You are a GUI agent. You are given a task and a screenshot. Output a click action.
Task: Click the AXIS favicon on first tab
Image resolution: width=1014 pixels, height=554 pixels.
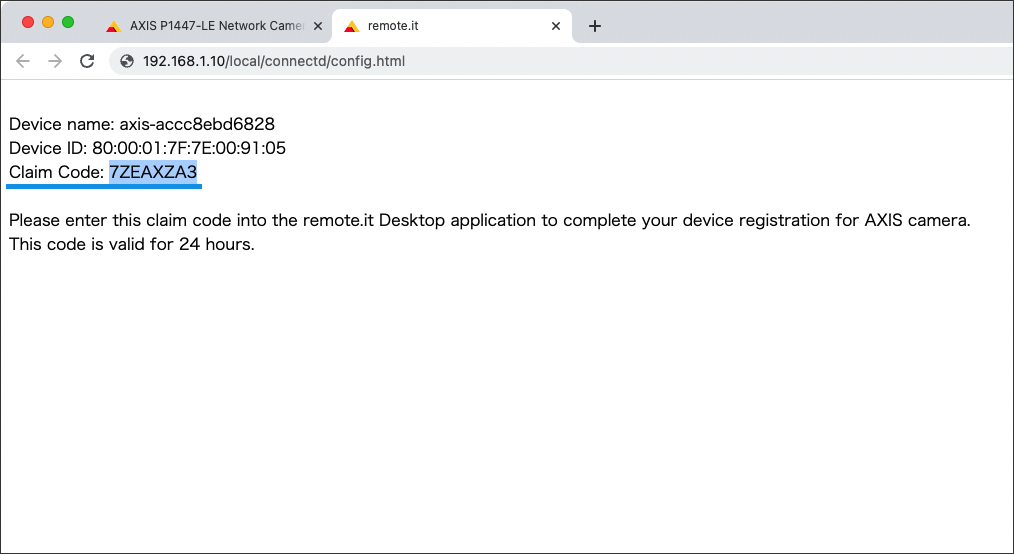pyautogui.click(x=114, y=27)
